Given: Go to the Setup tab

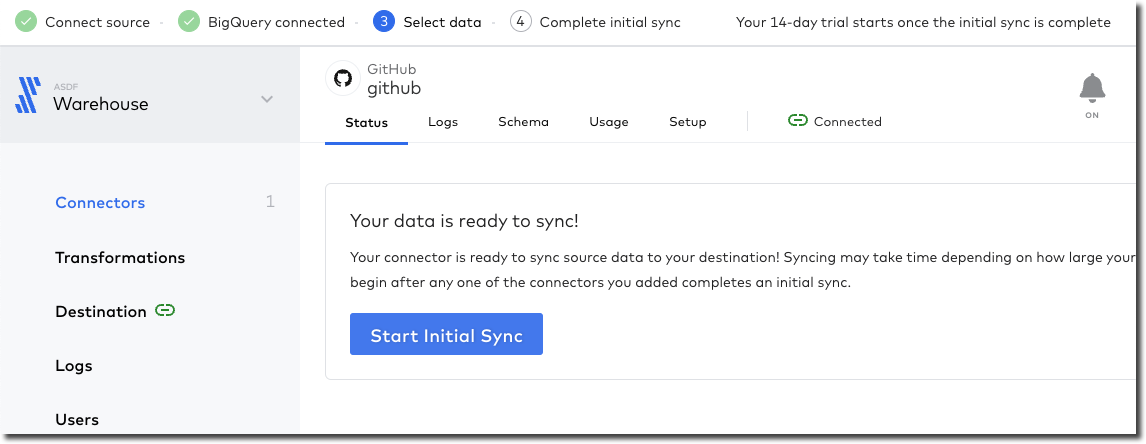Looking at the screenshot, I should 687,122.
